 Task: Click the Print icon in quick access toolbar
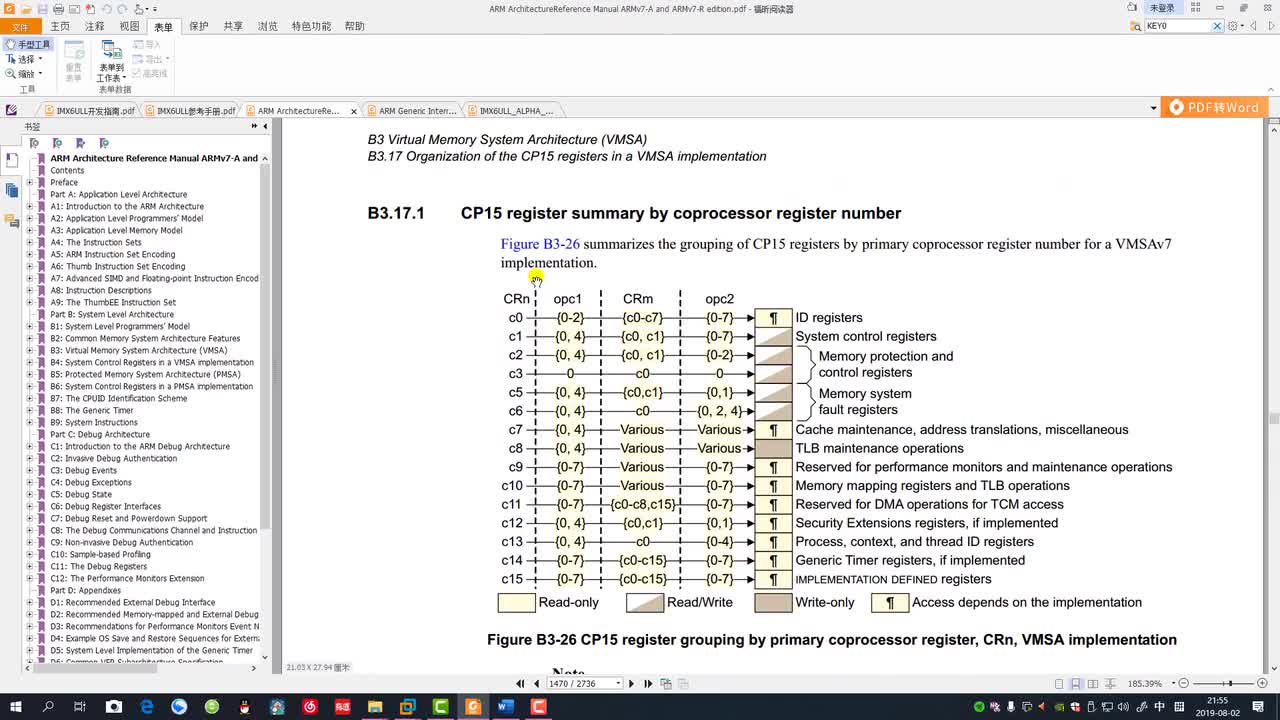[x=58, y=9]
